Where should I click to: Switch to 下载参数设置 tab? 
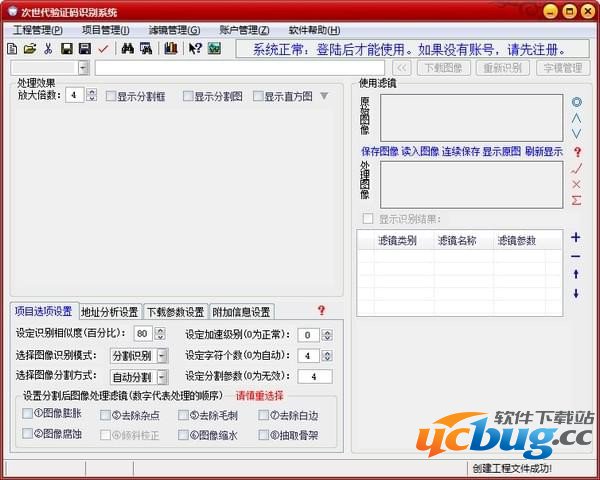pos(176,312)
